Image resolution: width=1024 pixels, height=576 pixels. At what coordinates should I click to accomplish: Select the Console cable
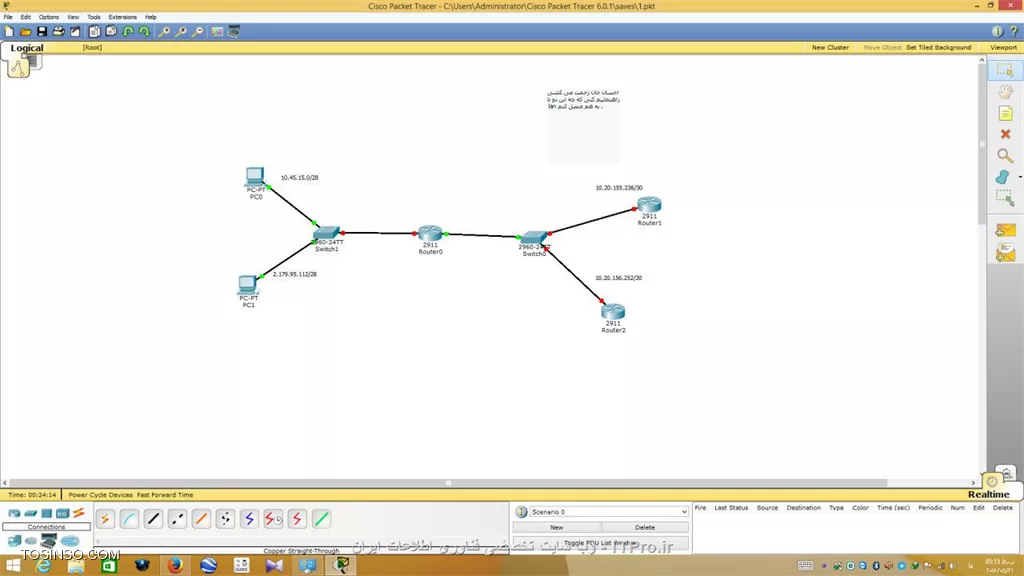129,519
